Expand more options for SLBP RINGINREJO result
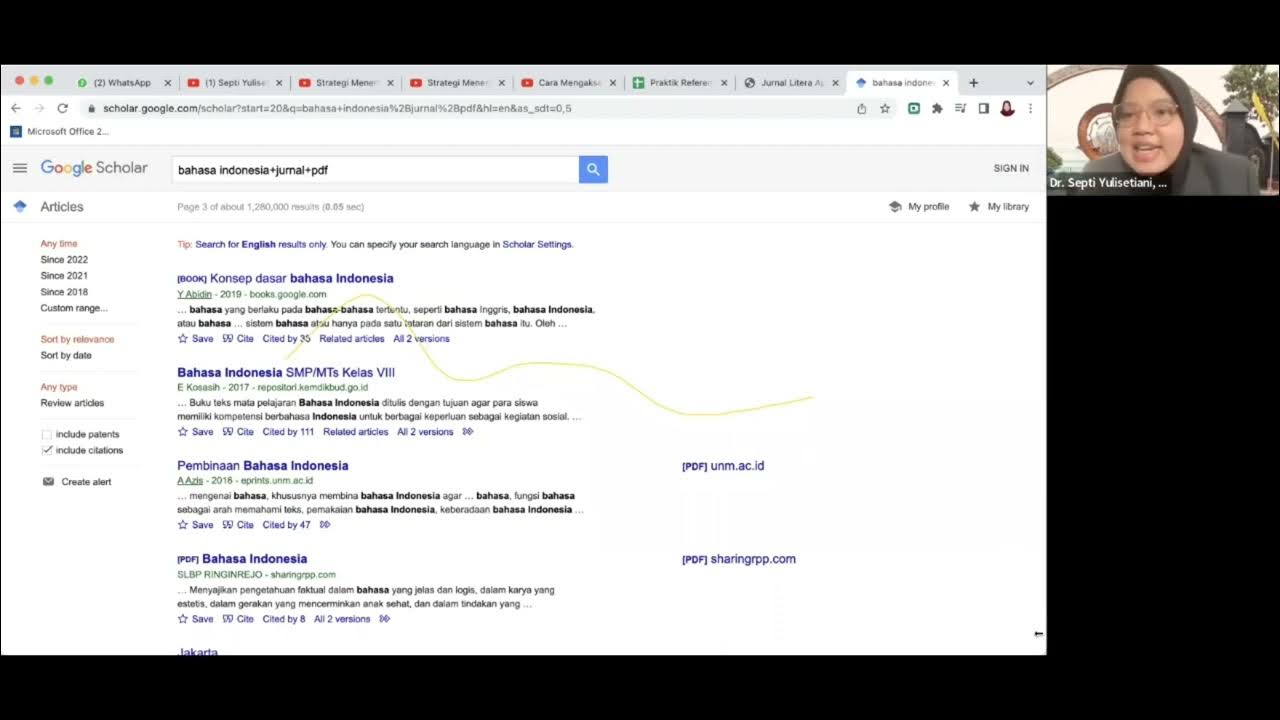 click(385, 619)
